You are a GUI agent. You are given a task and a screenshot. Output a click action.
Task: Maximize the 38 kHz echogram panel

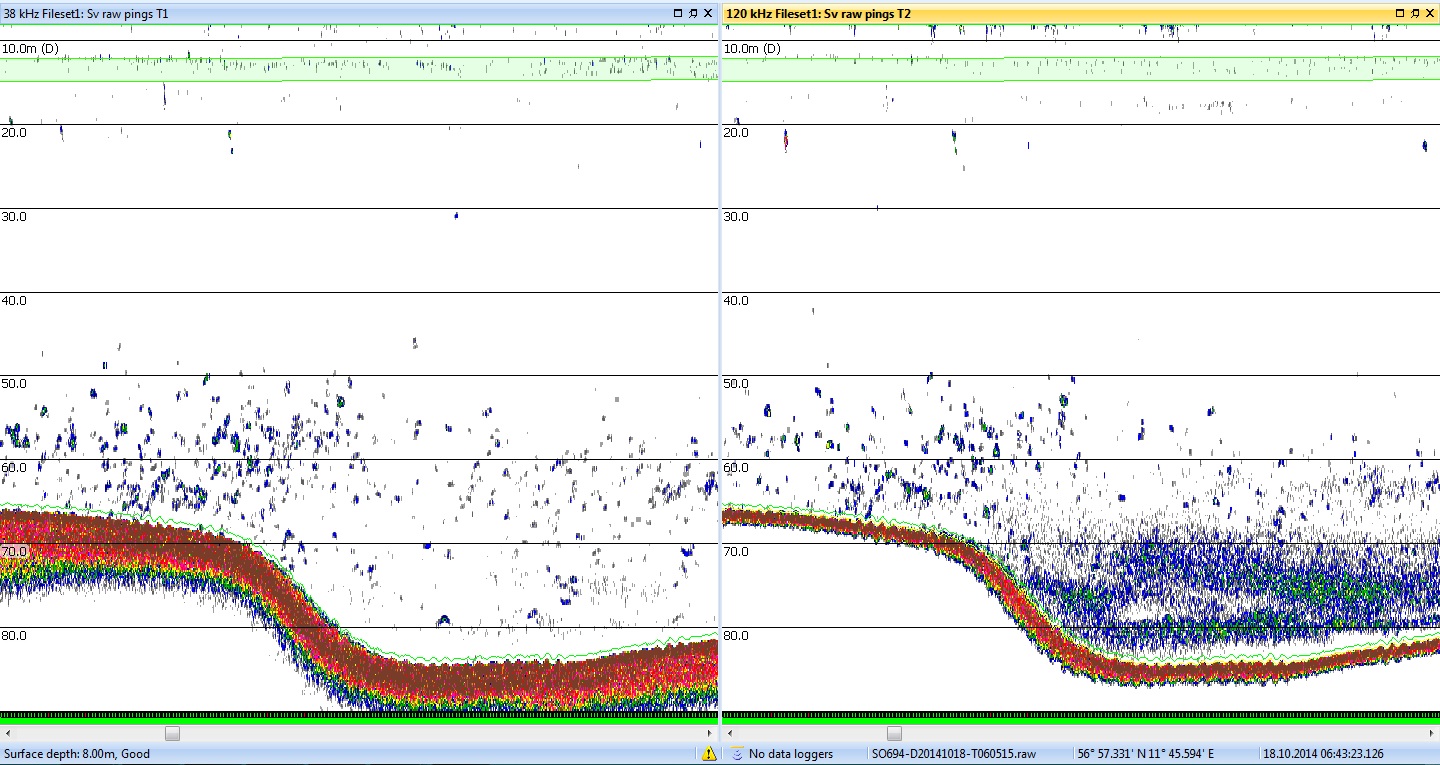click(x=678, y=13)
